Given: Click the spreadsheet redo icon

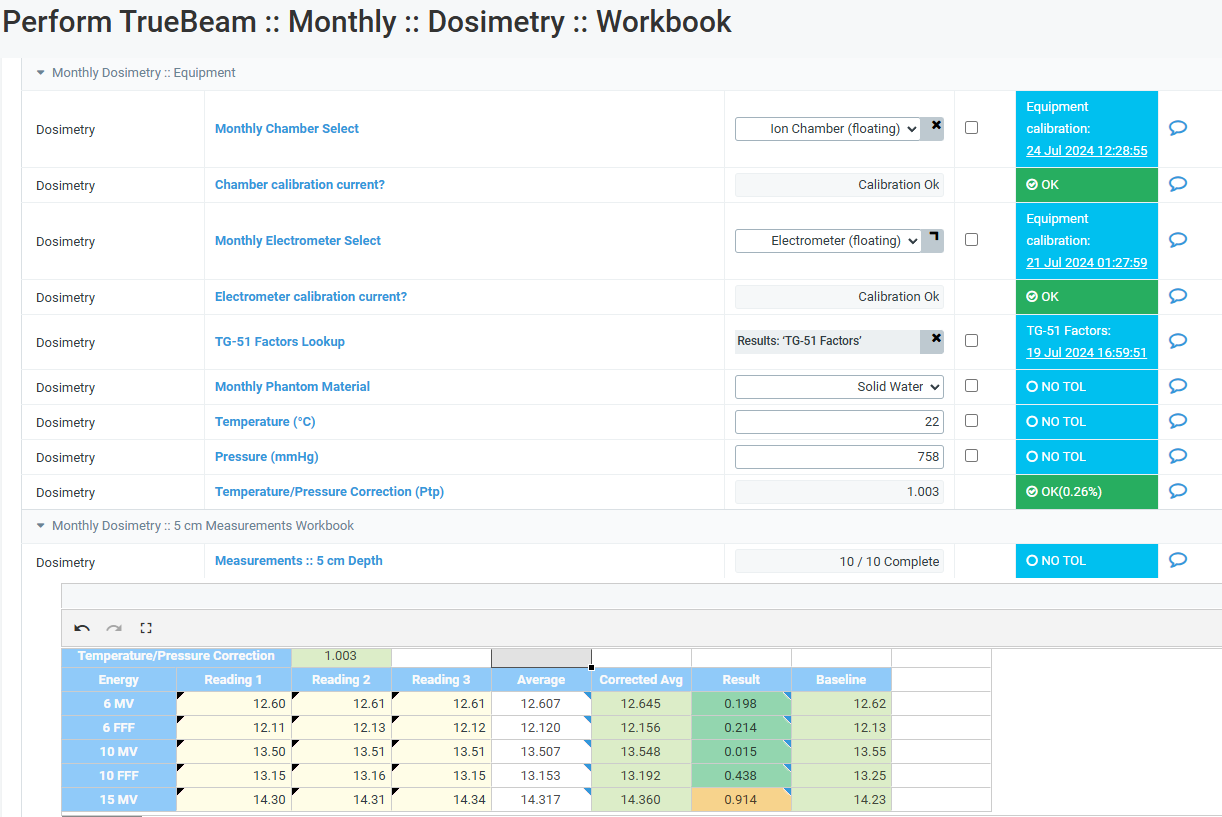Looking at the screenshot, I should tap(114, 628).
